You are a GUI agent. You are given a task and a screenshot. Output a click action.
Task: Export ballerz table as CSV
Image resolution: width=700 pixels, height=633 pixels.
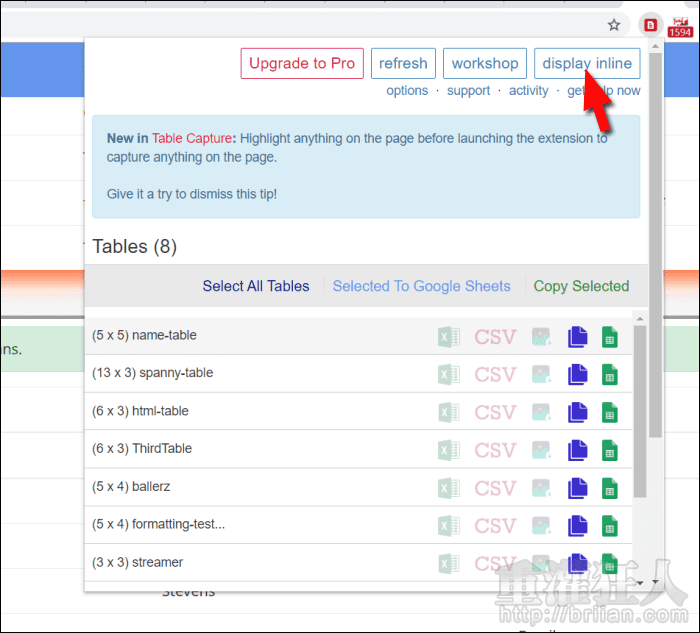click(x=495, y=488)
